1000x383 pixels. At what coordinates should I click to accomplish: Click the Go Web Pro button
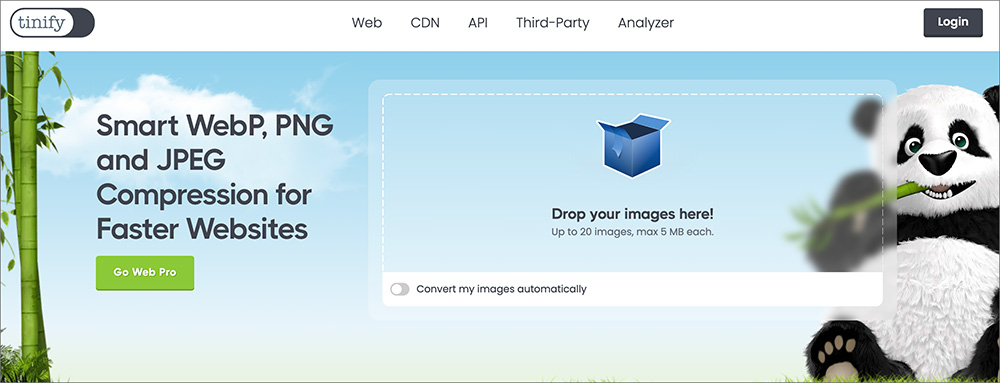(145, 273)
